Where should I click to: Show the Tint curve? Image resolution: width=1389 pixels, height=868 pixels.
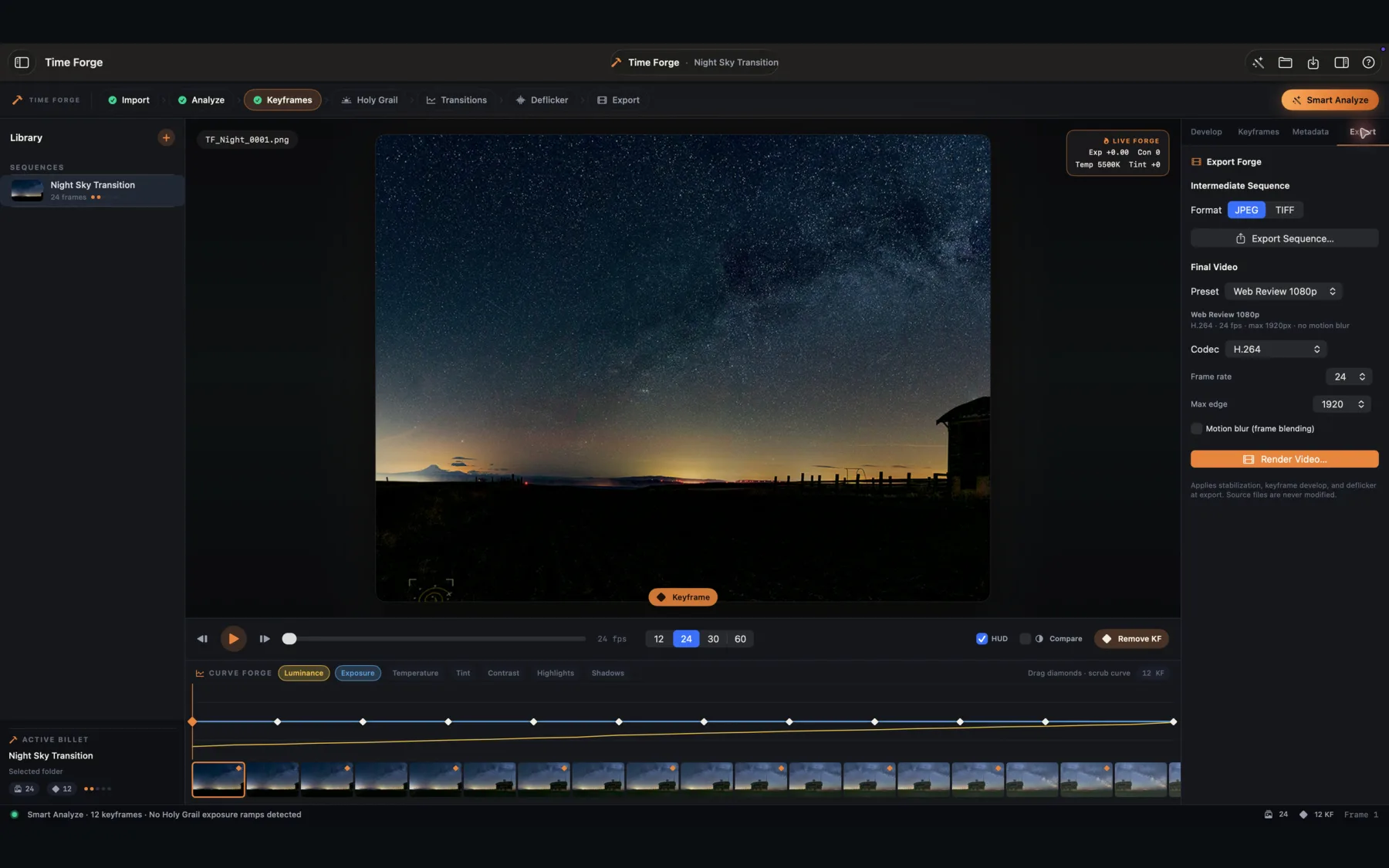pyautogui.click(x=463, y=674)
